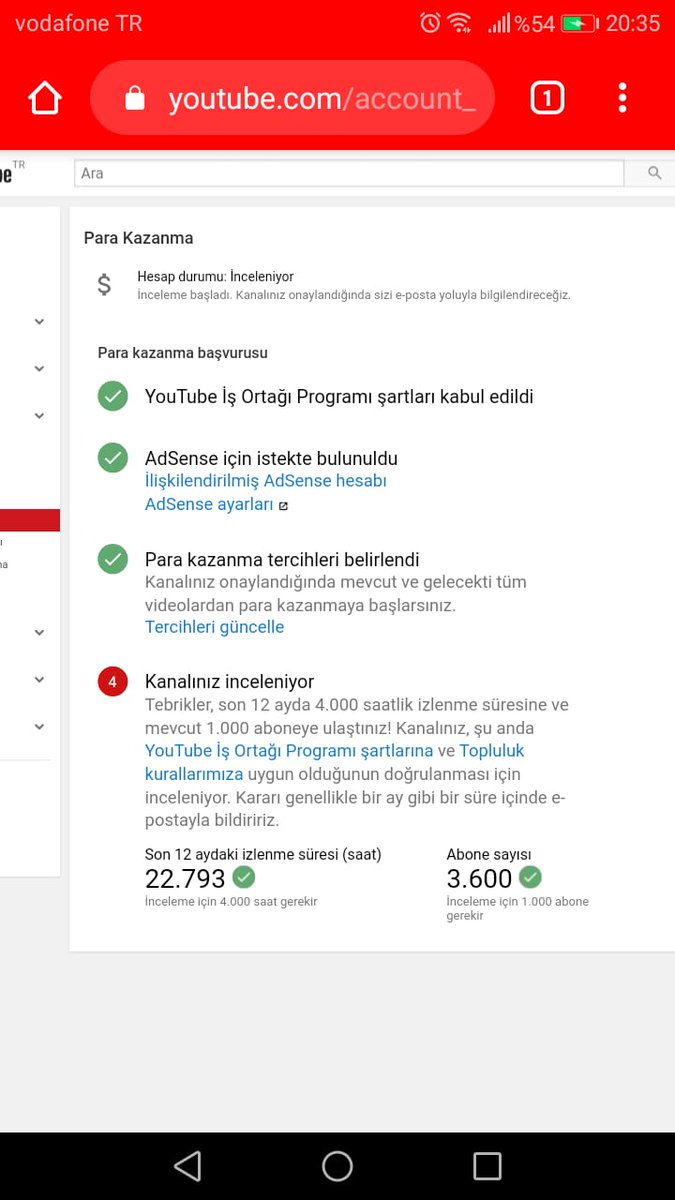
Task: Tap the Android recent apps square button
Action: [487, 1166]
